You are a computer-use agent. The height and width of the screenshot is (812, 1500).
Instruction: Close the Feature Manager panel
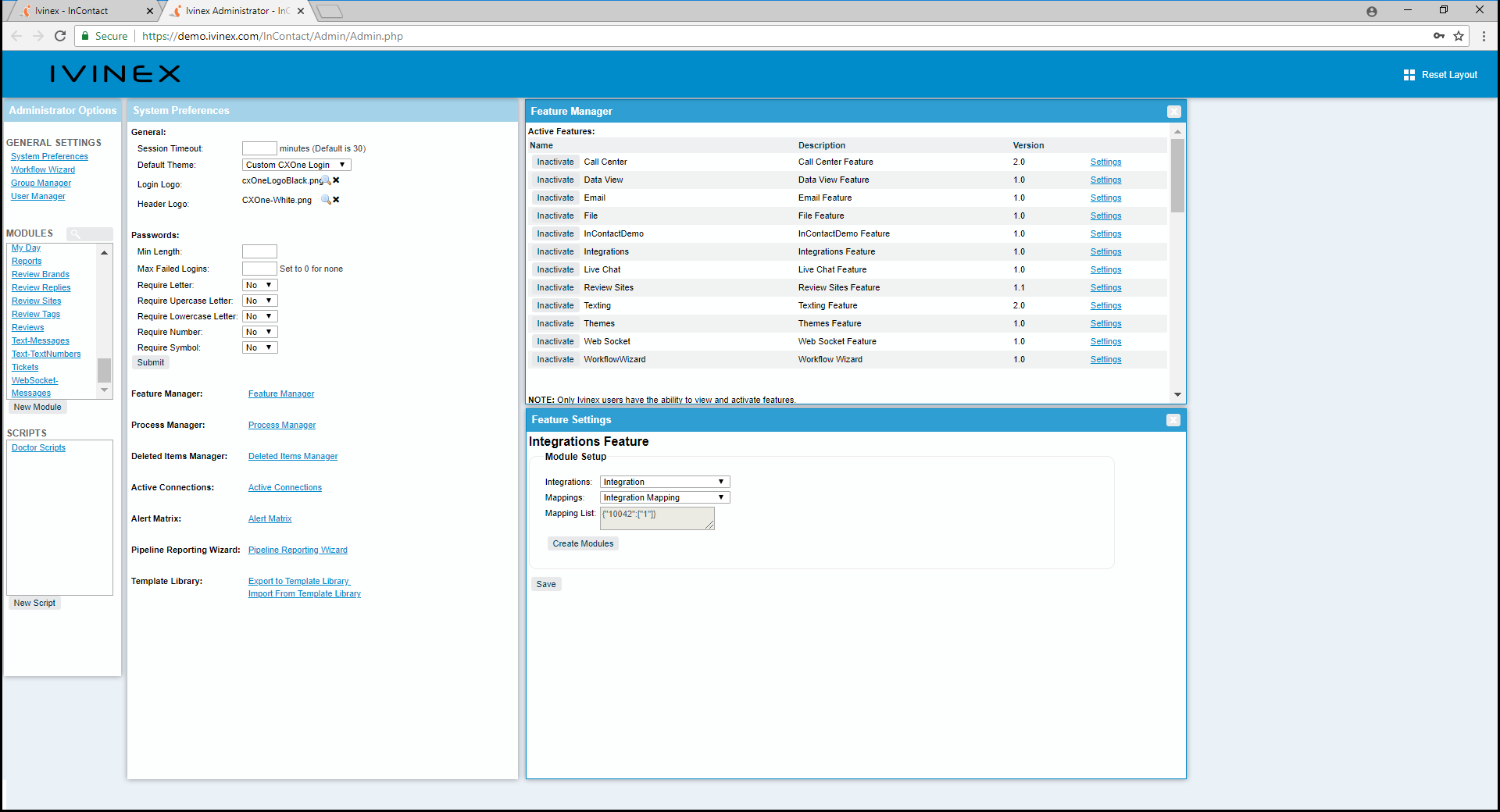point(1173,112)
